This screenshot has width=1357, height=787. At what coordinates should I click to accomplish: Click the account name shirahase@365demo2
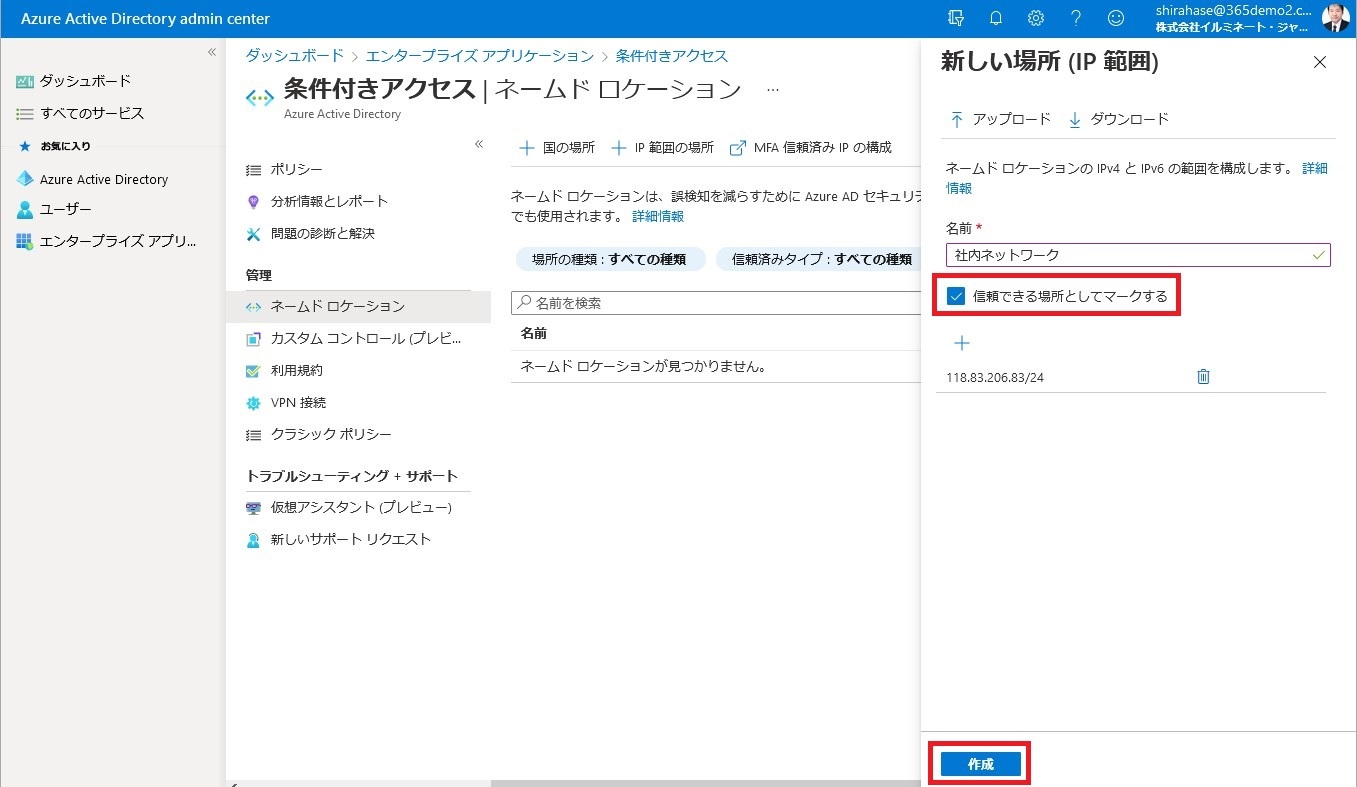(1233, 11)
